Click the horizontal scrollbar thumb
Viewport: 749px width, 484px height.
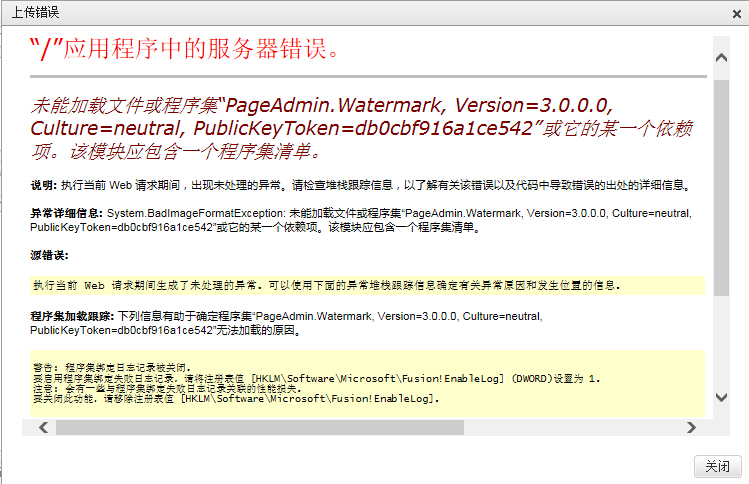coord(260,427)
